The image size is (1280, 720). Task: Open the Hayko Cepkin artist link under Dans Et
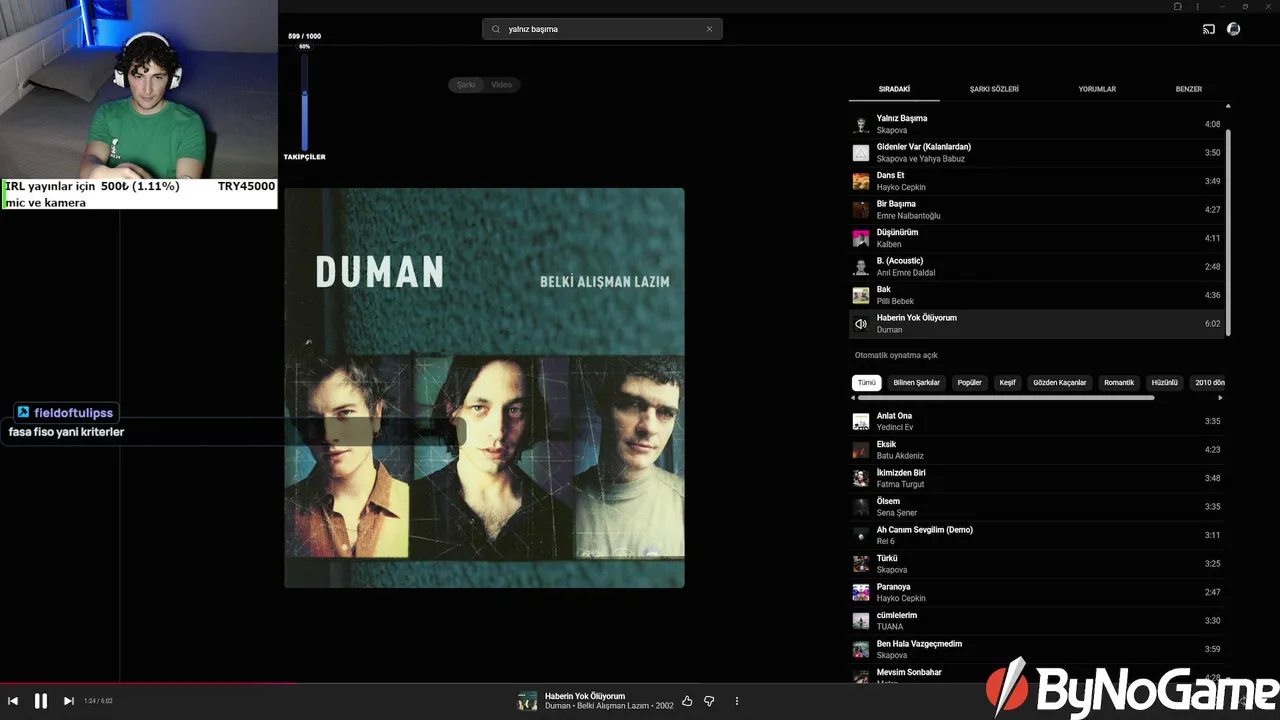coord(901,187)
